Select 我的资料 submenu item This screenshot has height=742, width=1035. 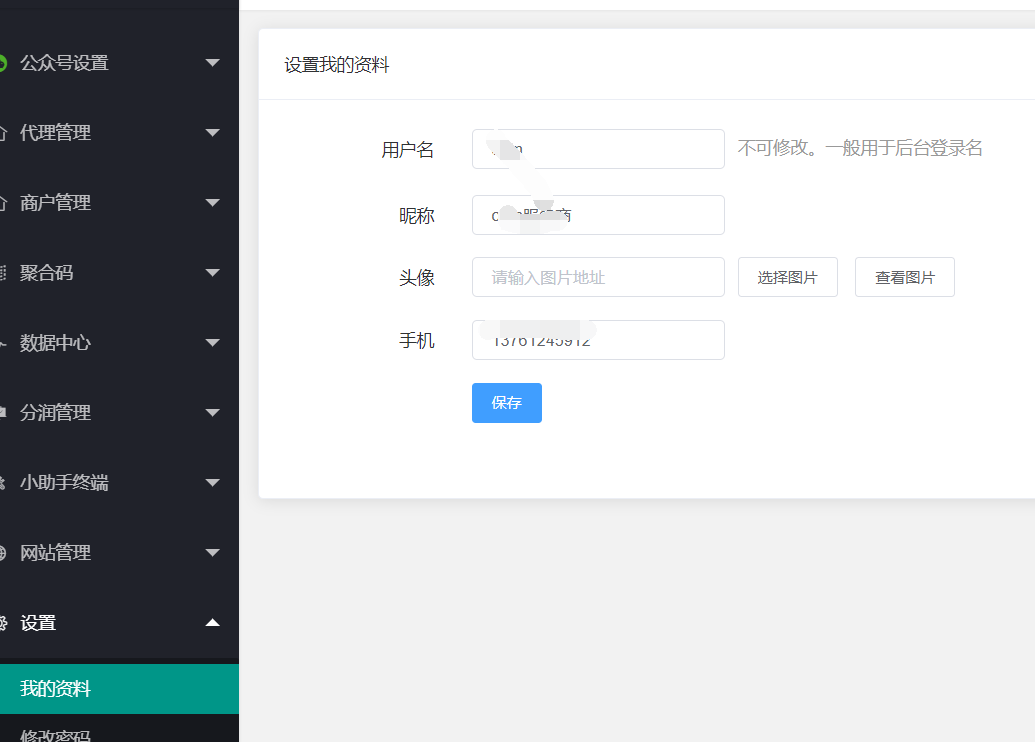119,689
